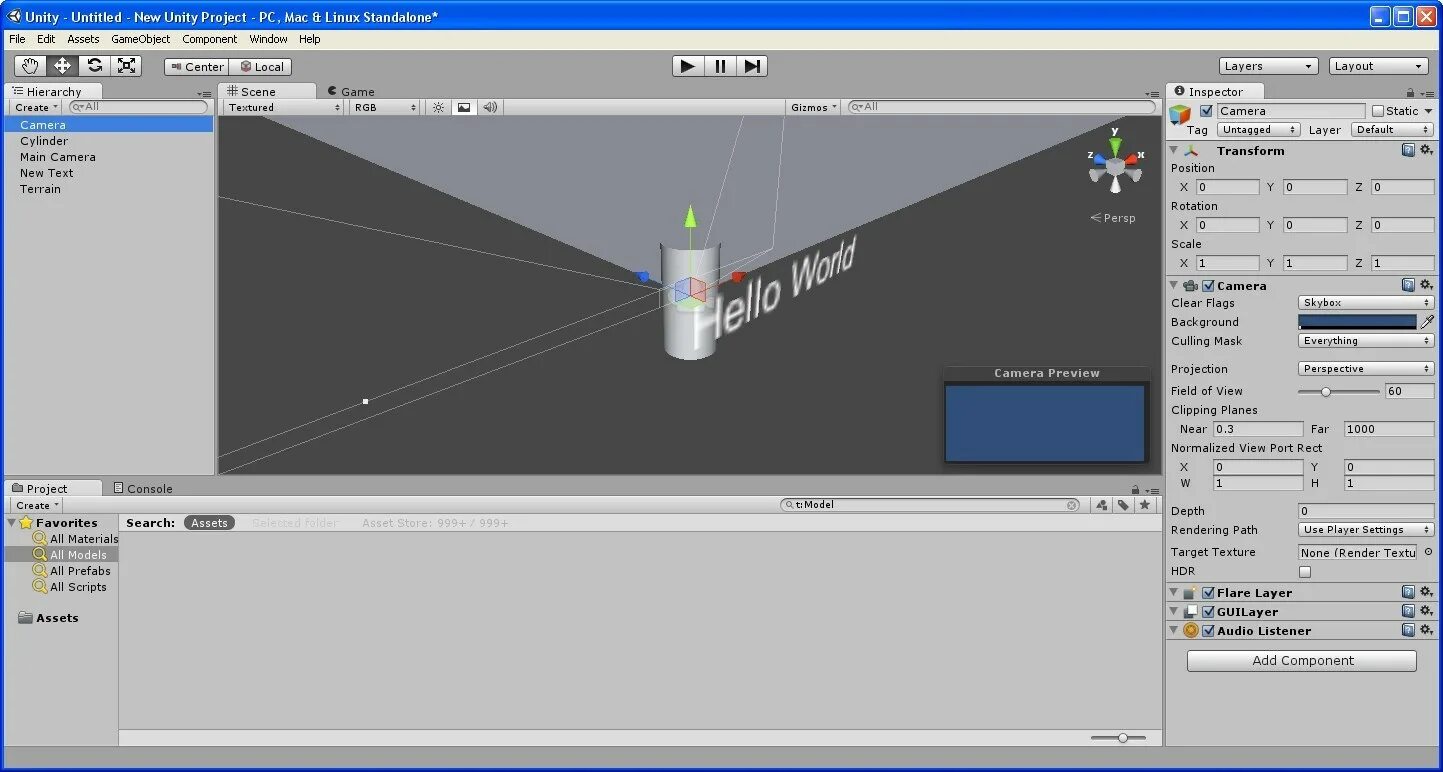
Task: Open Audio Listener gear menu
Action: click(x=1426, y=630)
